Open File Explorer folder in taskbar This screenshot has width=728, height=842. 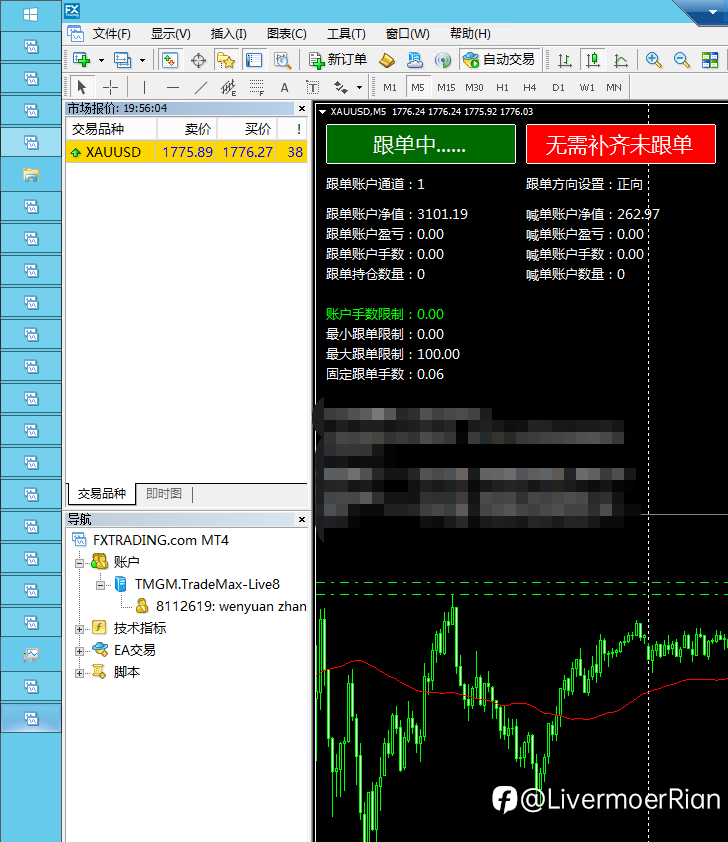pyautogui.click(x=31, y=175)
